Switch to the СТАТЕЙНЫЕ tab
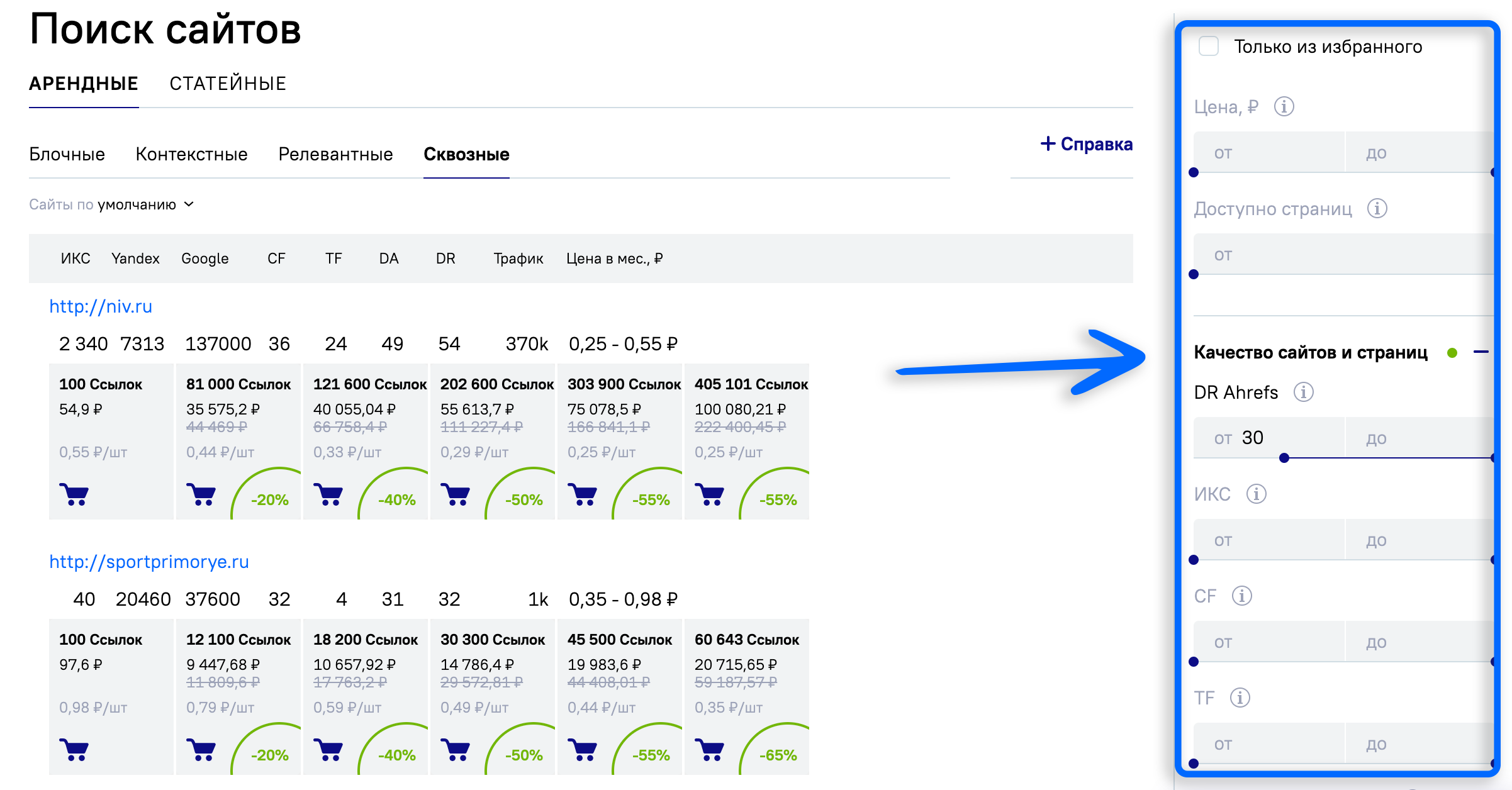The image size is (1512, 790). click(x=228, y=84)
